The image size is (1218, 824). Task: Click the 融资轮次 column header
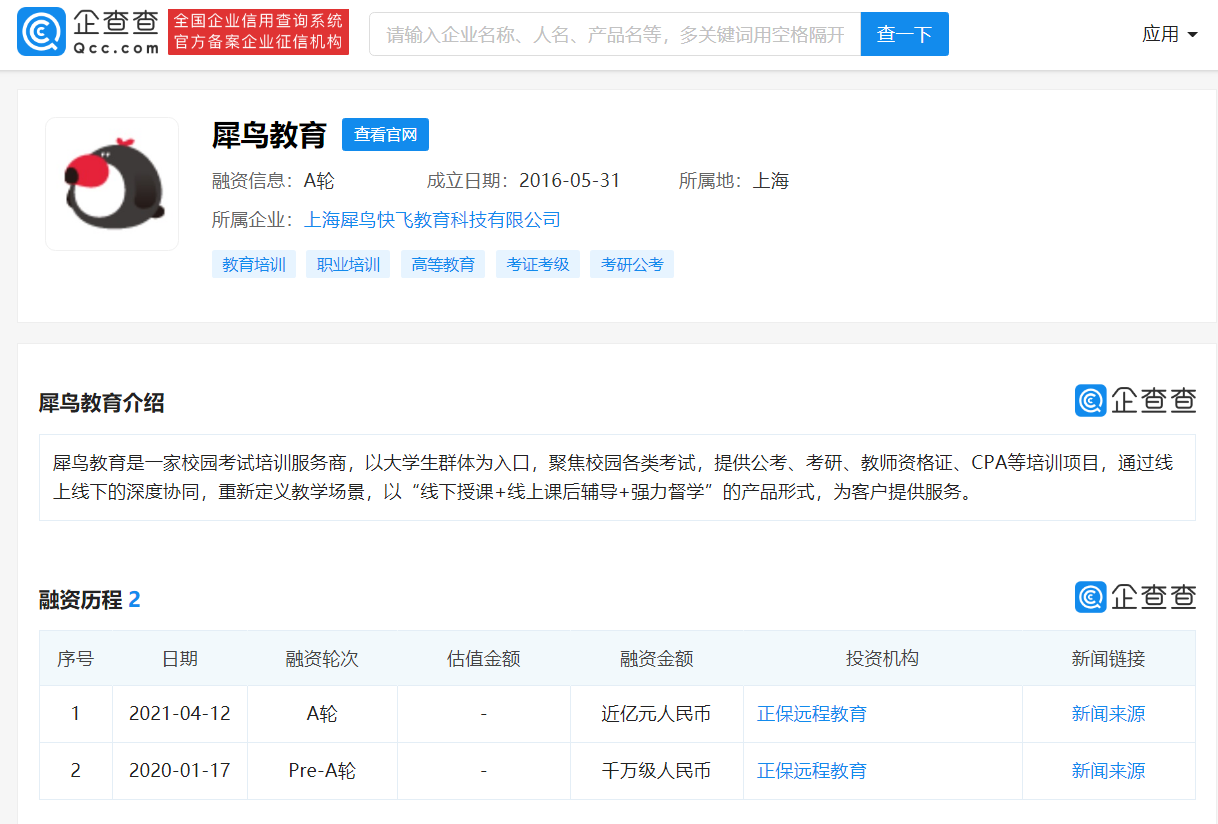click(322, 659)
